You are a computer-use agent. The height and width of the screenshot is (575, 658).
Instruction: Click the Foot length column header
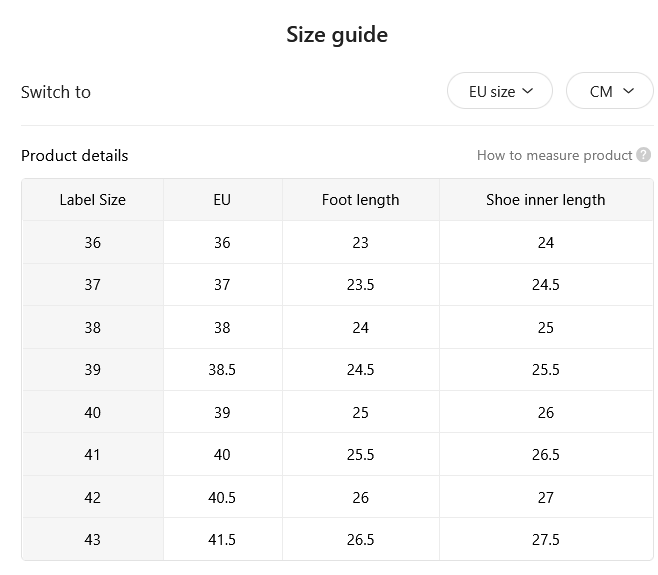point(360,200)
